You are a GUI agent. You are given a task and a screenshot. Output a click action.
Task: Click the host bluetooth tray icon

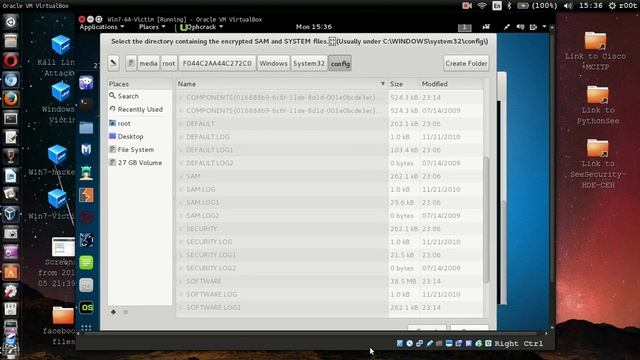point(509,6)
